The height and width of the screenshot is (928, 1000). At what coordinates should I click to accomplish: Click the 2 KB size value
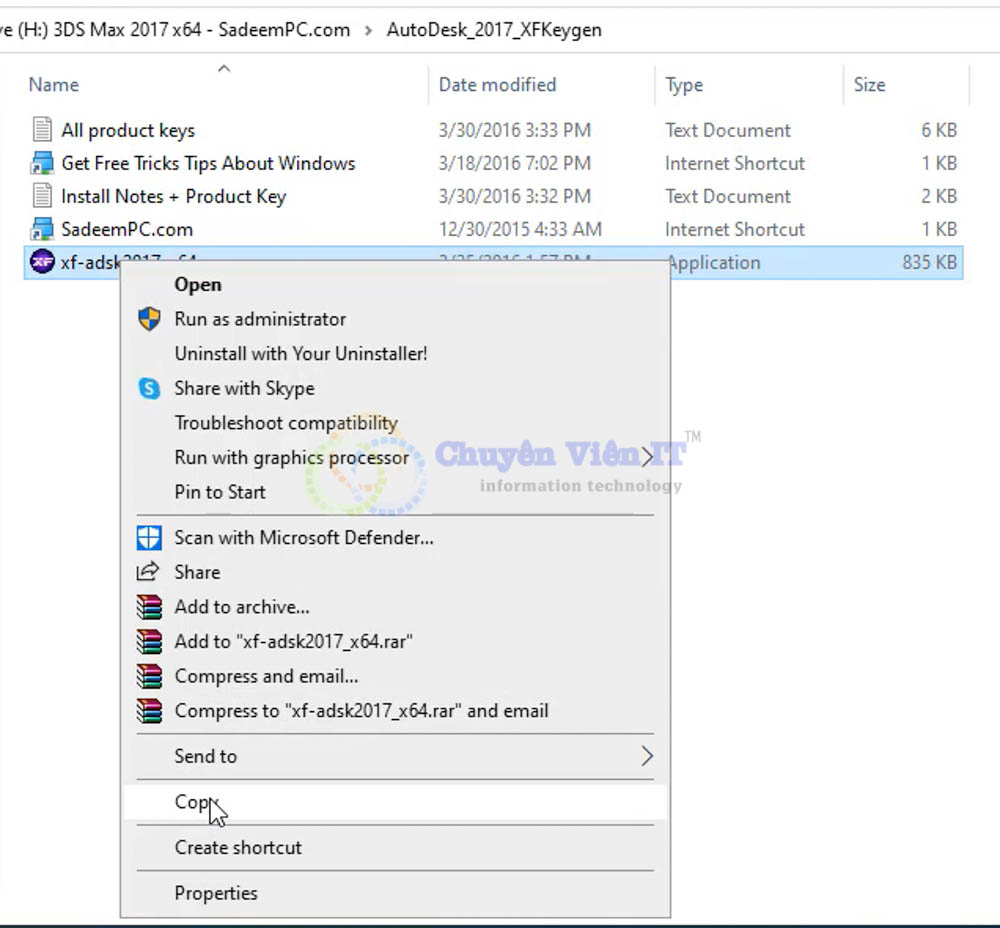coord(939,196)
